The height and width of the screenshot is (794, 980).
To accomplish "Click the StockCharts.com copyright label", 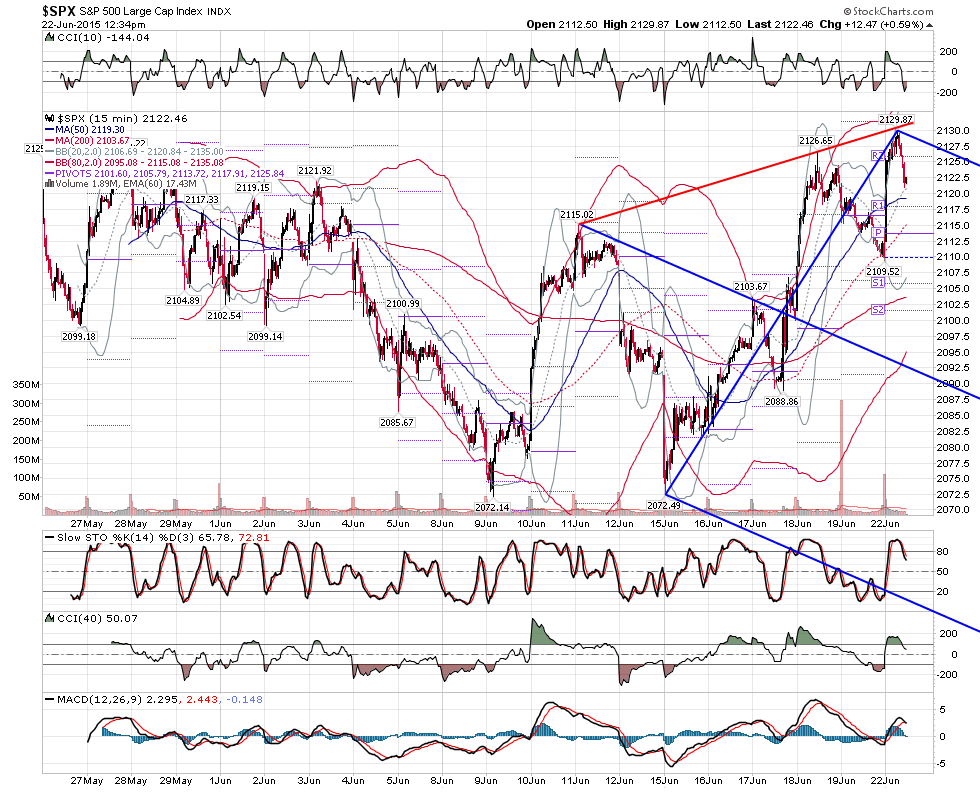I will [888, 11].
